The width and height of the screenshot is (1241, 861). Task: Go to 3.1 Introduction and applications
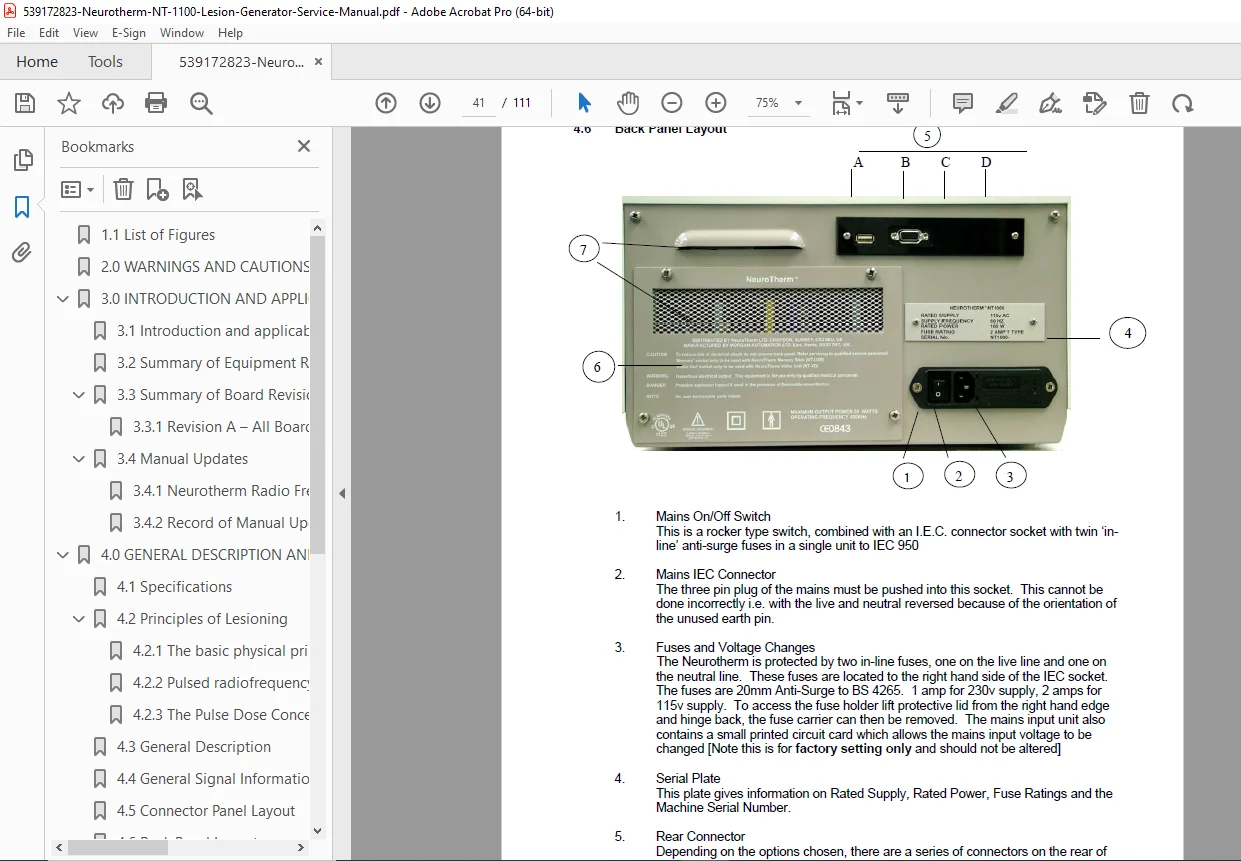(213, 331)
